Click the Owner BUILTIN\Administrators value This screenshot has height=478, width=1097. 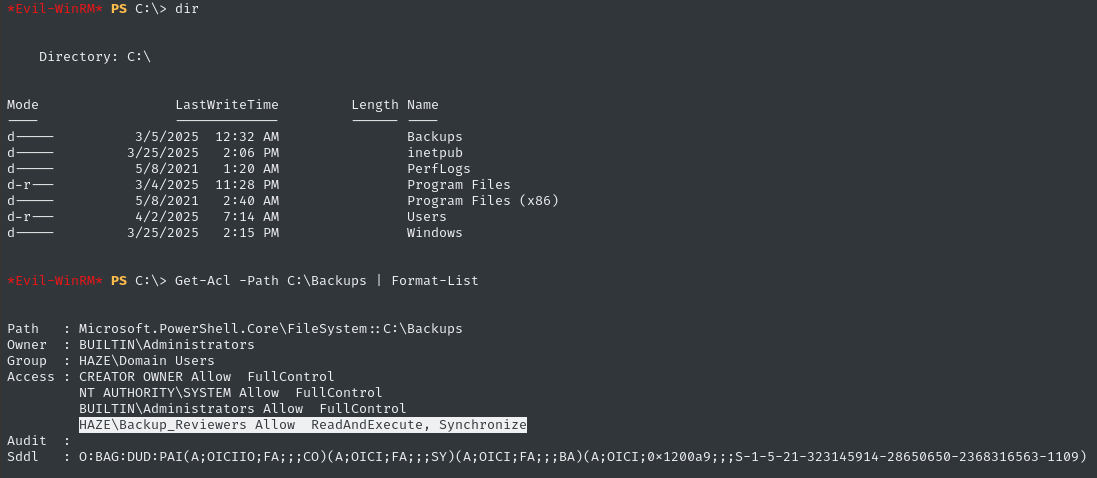[x=166, y=344]
